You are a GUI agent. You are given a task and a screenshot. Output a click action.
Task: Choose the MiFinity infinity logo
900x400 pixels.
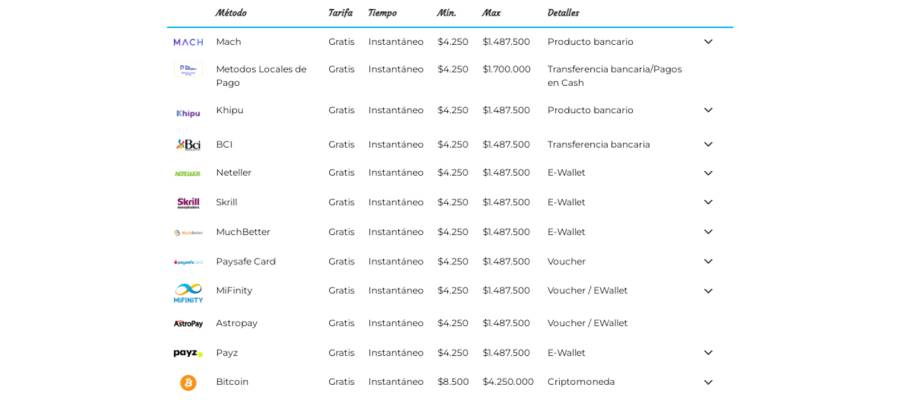[x=188, y=293]
